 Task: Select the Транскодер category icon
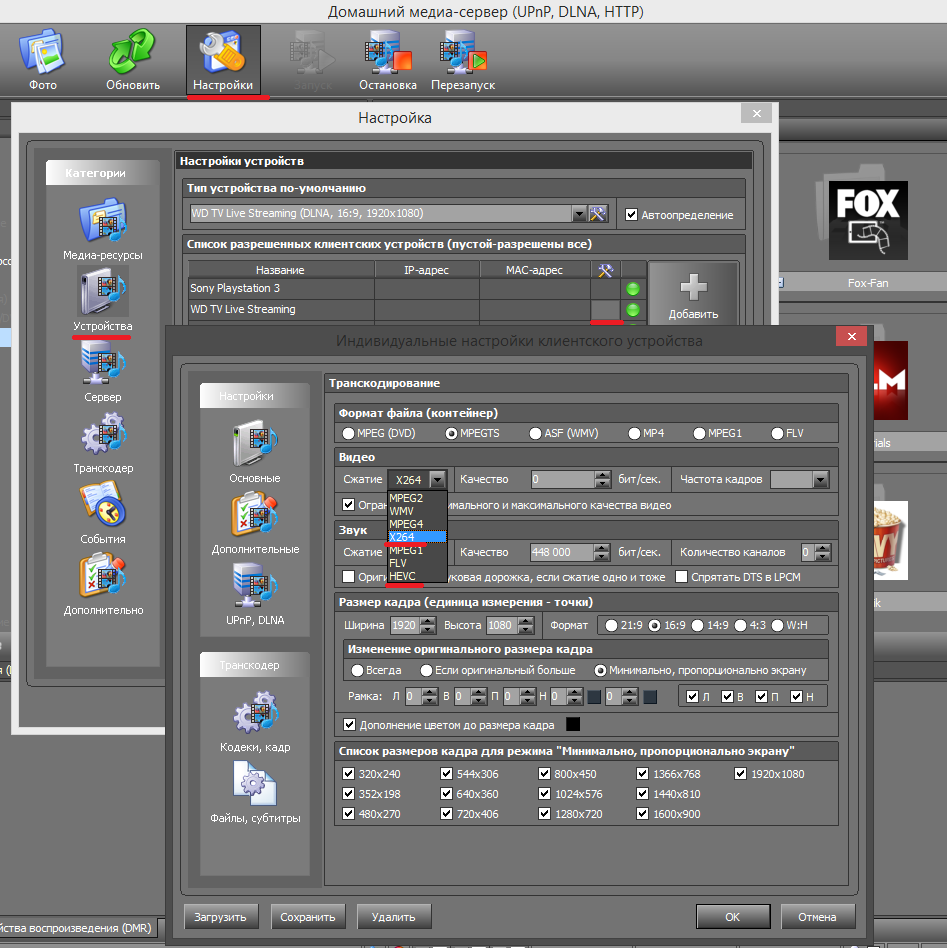click(103, 445)
